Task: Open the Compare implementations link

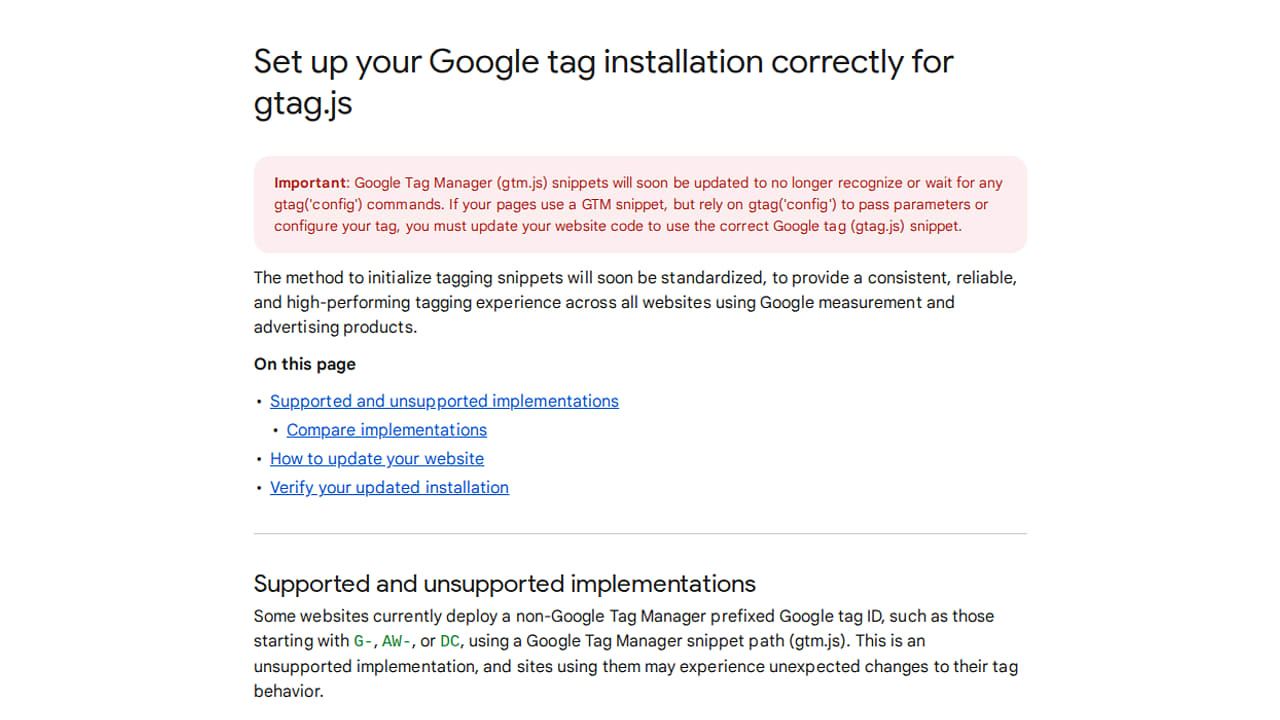Action: [387, 430]
